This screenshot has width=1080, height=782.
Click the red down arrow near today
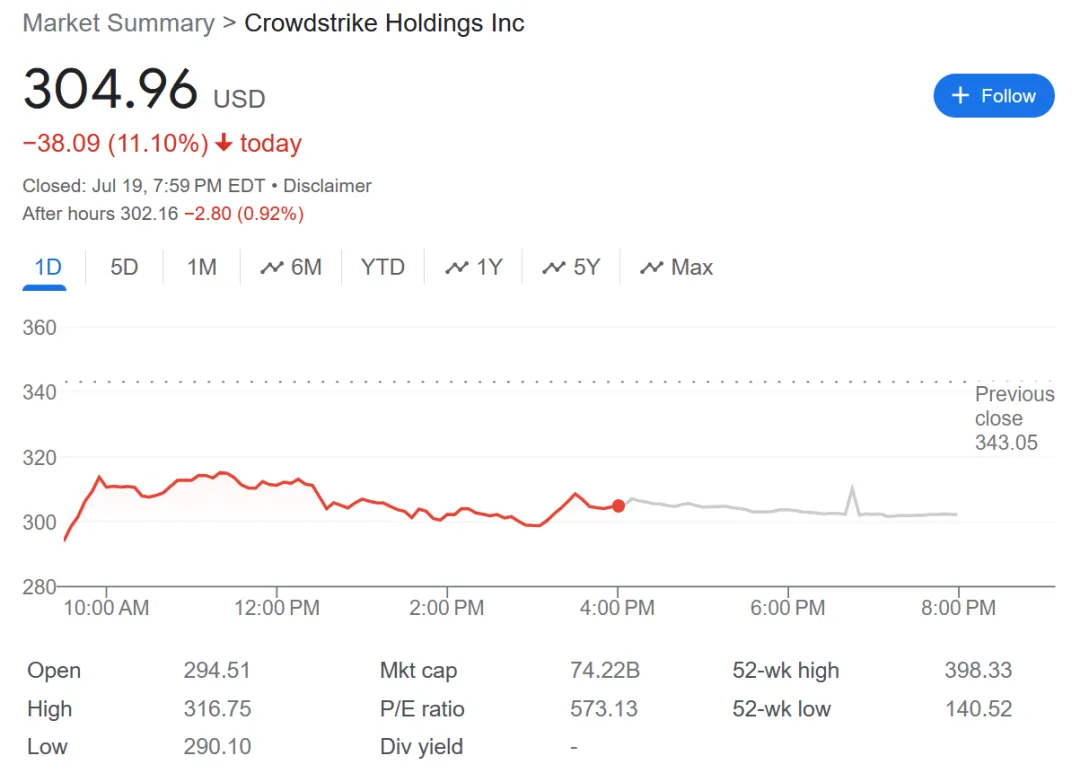pos(224,144)
